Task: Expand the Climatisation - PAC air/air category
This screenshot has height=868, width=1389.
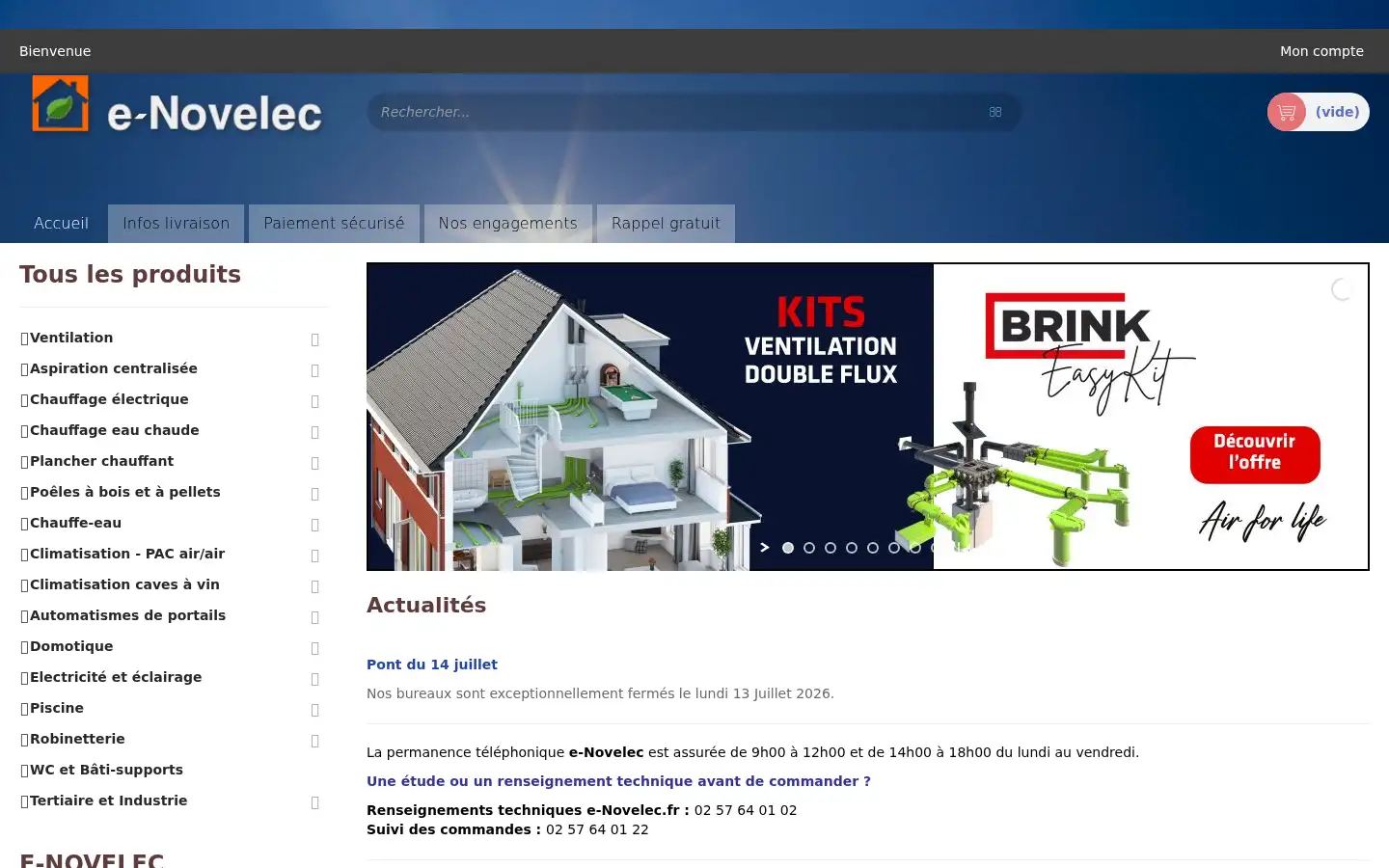Action: click(x=315, y=556)
